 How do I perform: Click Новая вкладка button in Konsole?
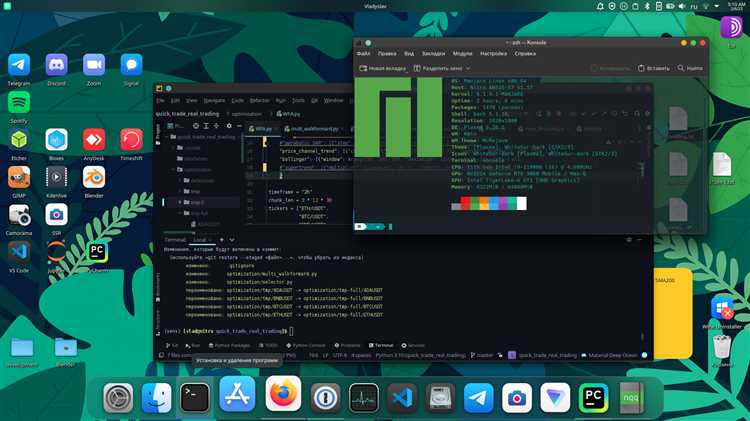[x=382, y=68]
